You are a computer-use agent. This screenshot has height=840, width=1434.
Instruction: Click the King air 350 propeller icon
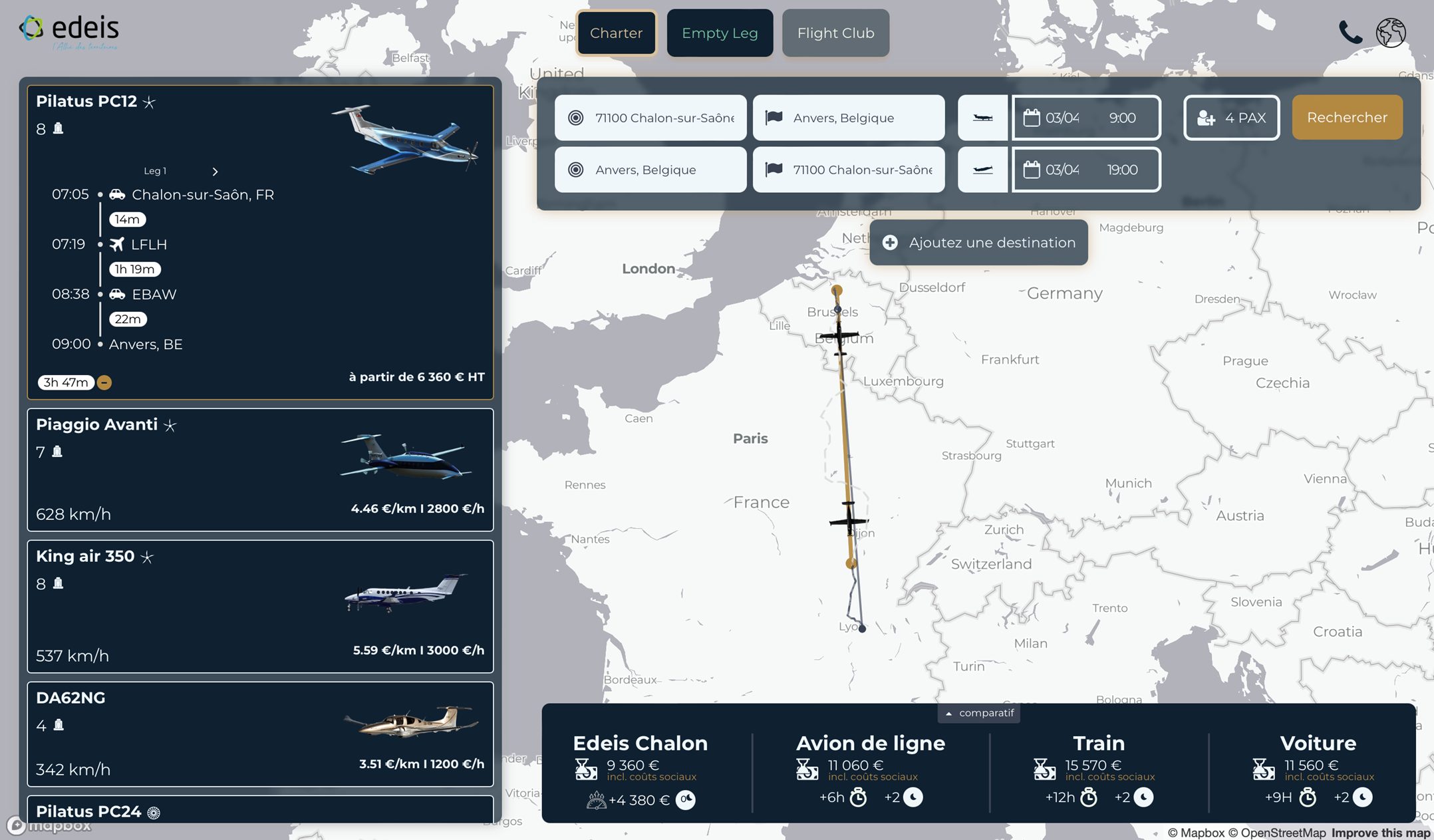pyautogui.click(x=147, y=557)
